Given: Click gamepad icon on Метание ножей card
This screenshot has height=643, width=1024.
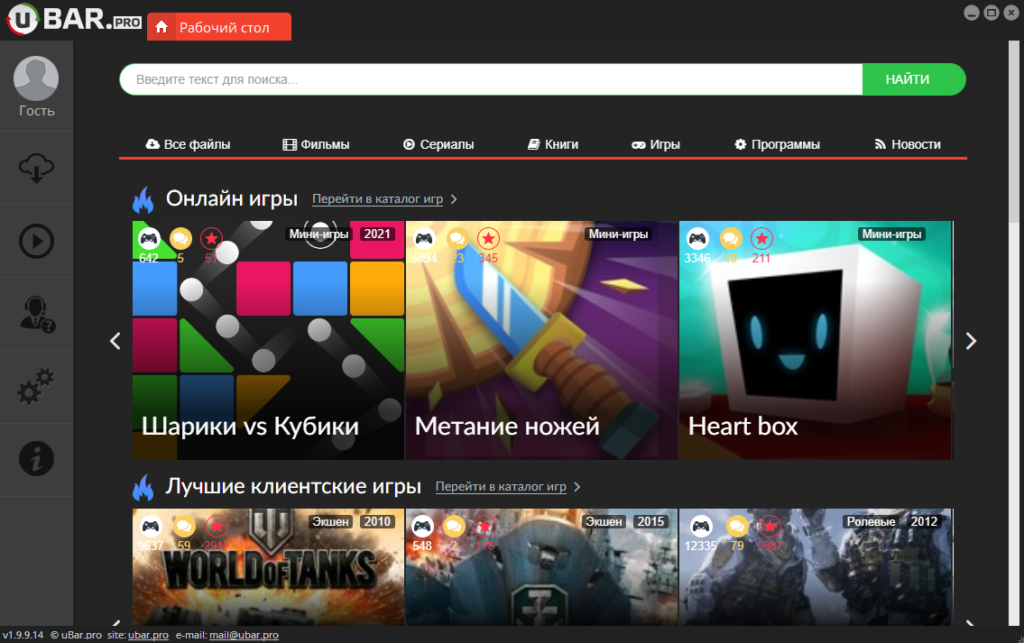Looking at the screenshot, I should (x=424, y=238).
